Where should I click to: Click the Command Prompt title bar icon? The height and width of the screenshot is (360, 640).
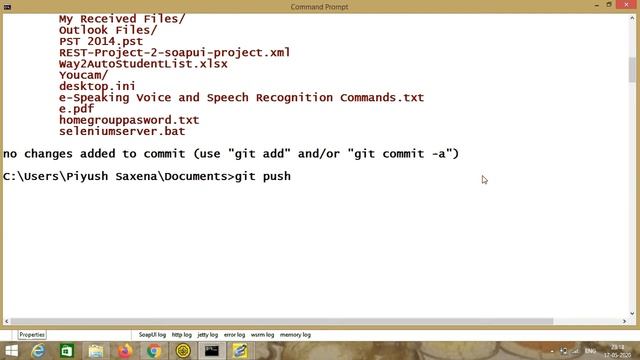(x=7, y=7)
